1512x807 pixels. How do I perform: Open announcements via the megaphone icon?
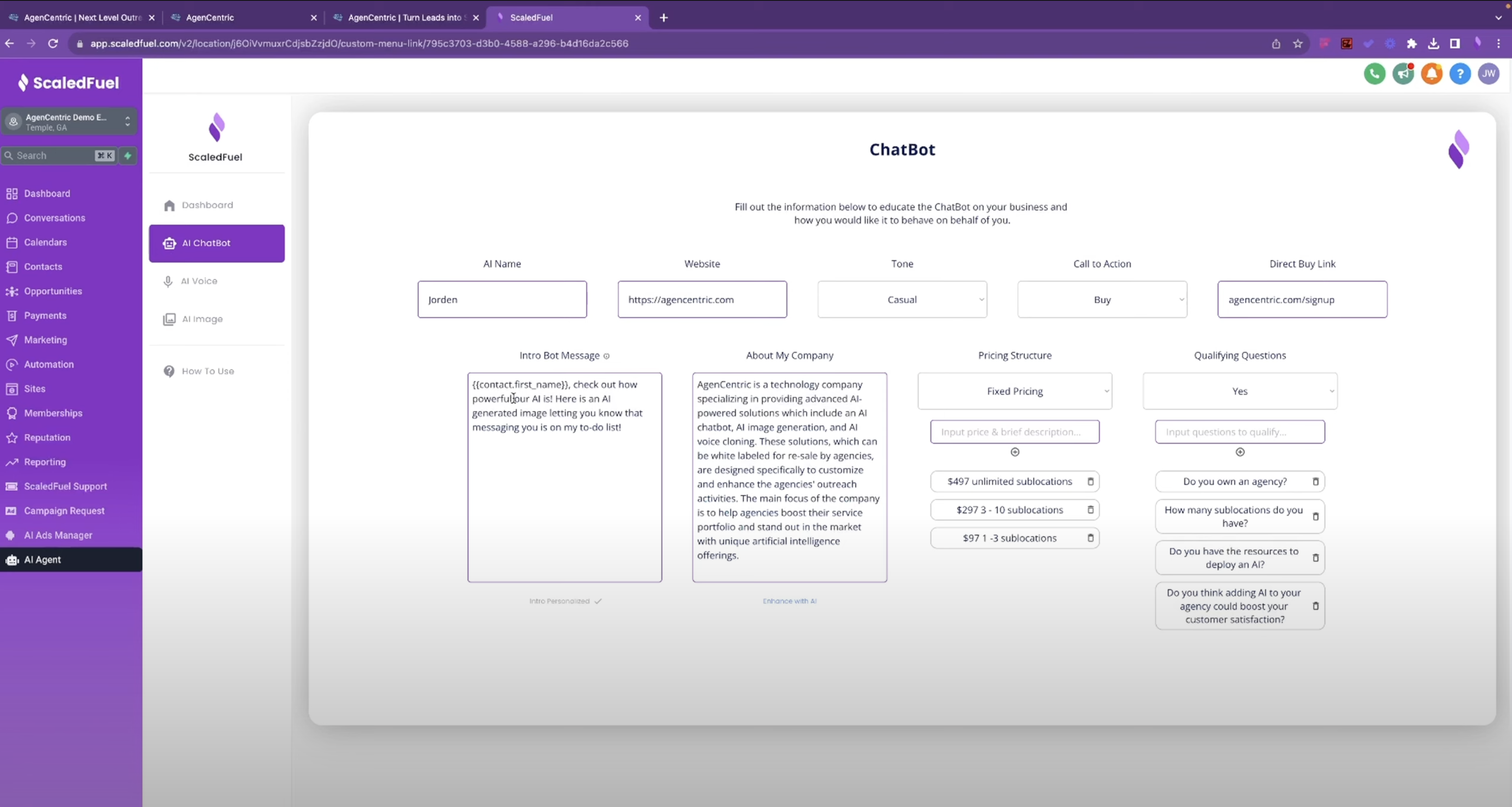pyautogui.click(x=1403, y=73)
